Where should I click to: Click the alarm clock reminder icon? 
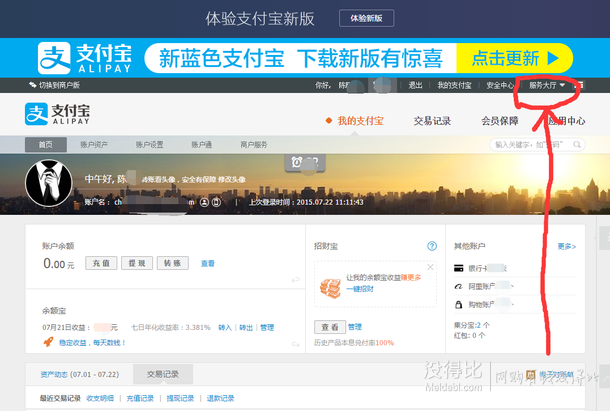(297, 162)
